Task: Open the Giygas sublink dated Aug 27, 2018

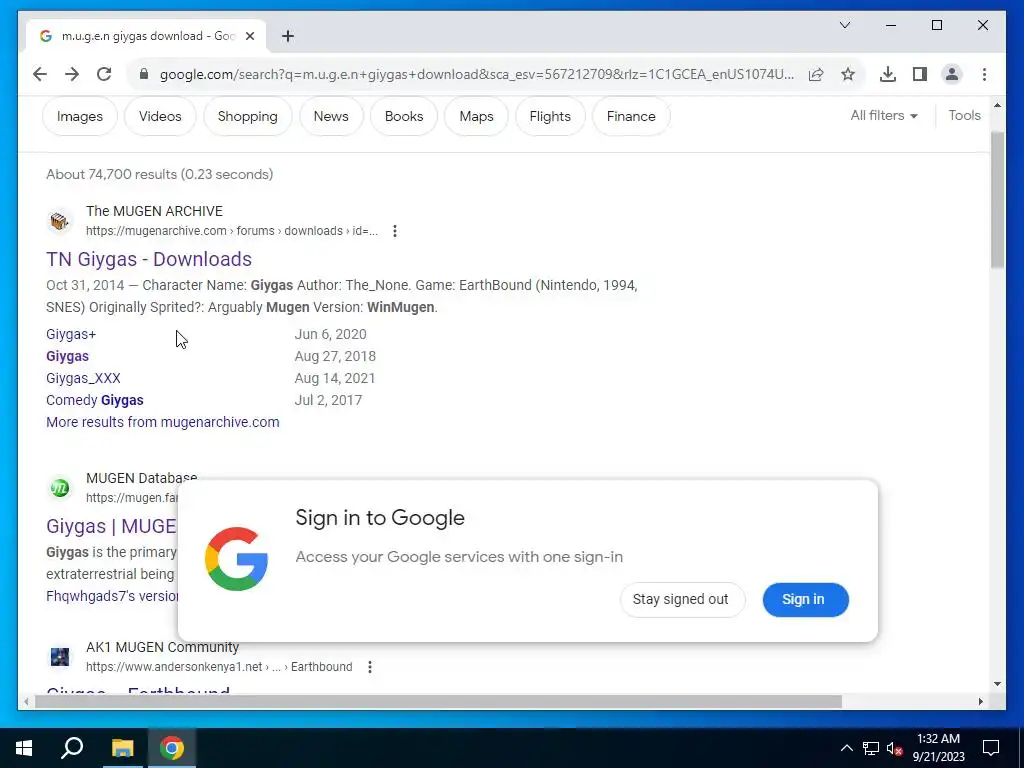Action: pyautogui.click(x=67, y=357)
